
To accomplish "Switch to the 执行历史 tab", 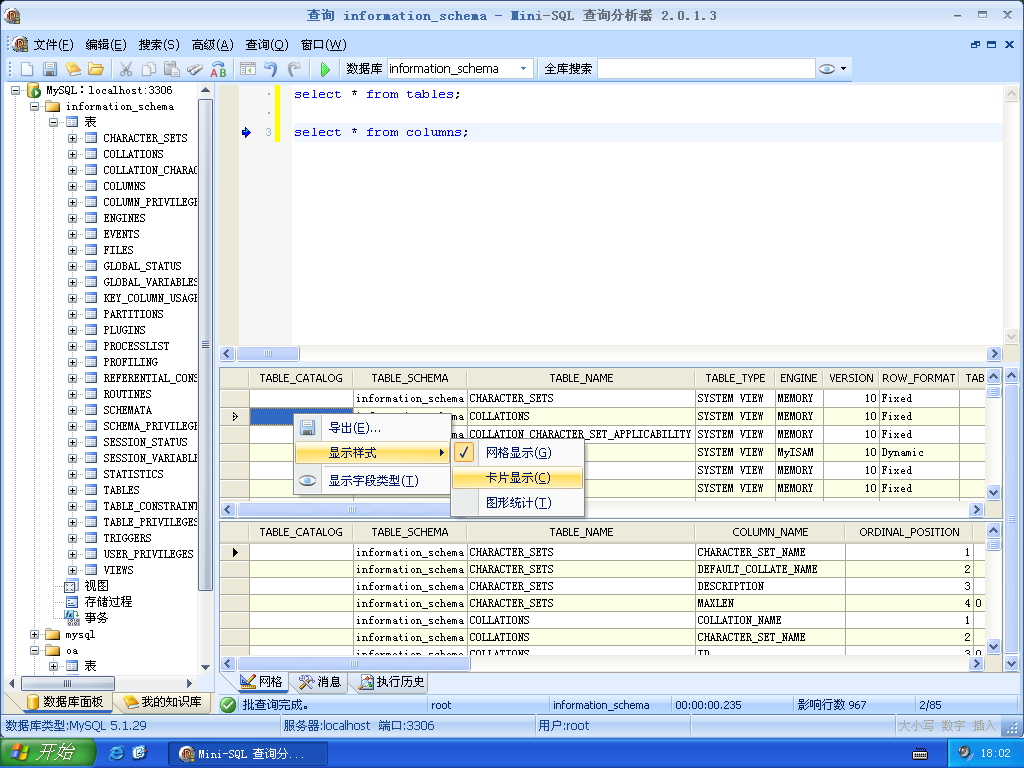I will click(x=392, y=682).
